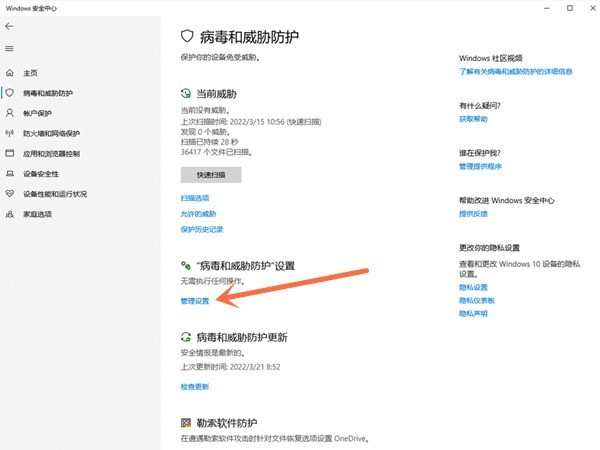Start a scan with 快速扫描 button
The image size is (600, 450).
pos(211,175)
